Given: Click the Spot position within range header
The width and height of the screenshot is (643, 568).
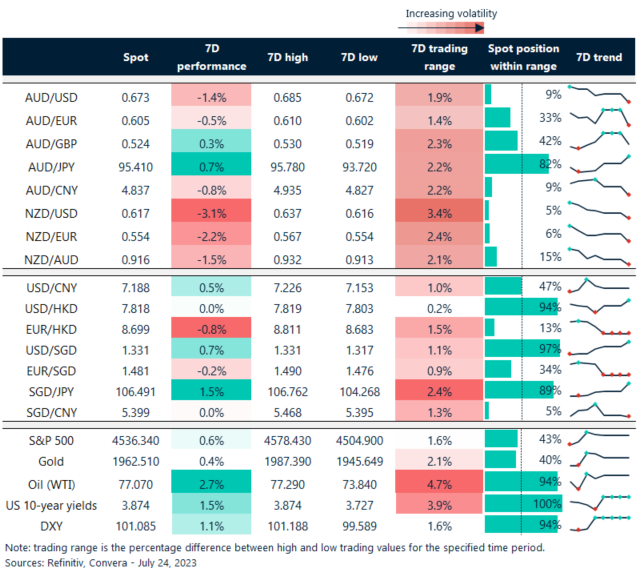Looking at the screenshot, I should click(x=523, y=58).
